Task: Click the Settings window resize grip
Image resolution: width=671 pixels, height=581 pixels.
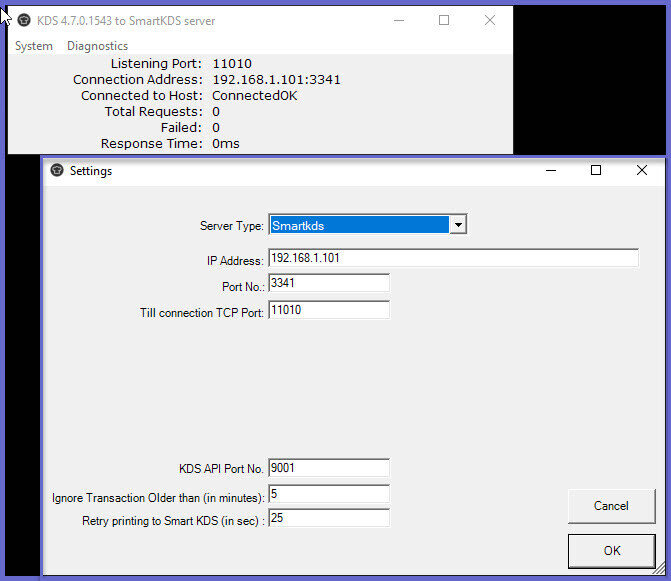Action: pyautogui.click(x=658, y=569)
